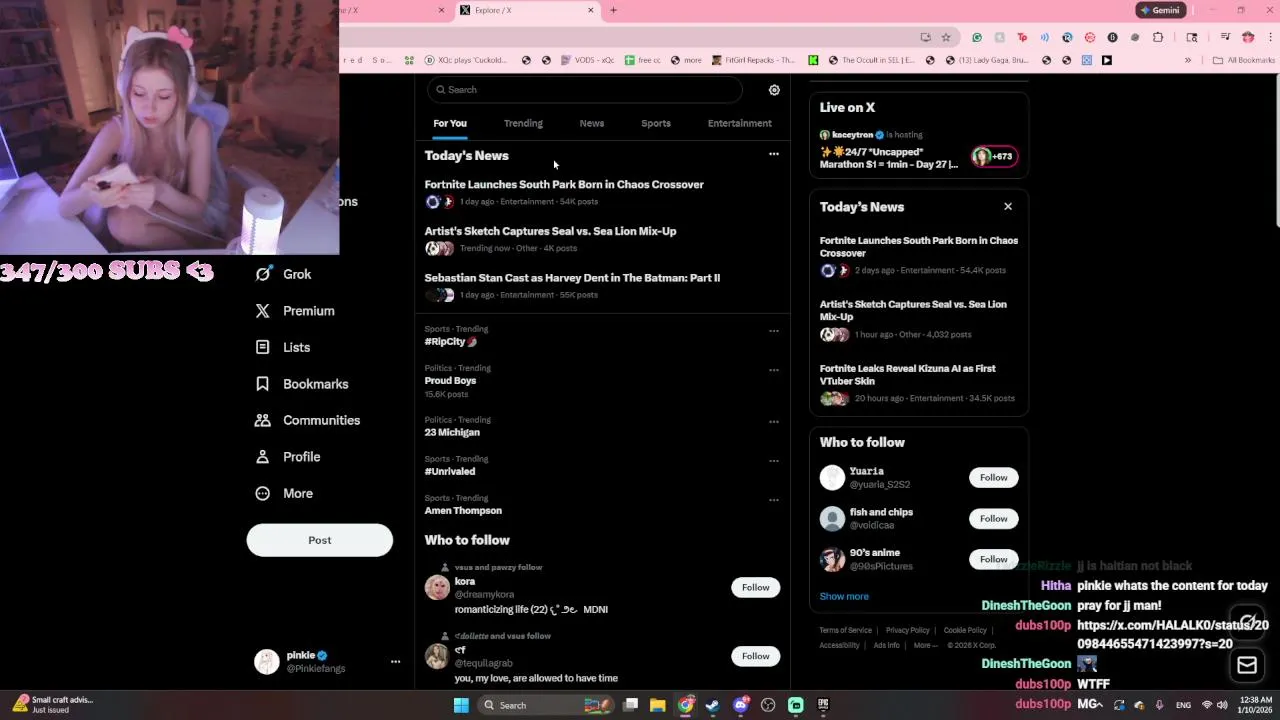The height and width of the screenshot is (720, 1280).
Task: Open clock showing 12:38 AM
Action: (x=1255, y=705)
